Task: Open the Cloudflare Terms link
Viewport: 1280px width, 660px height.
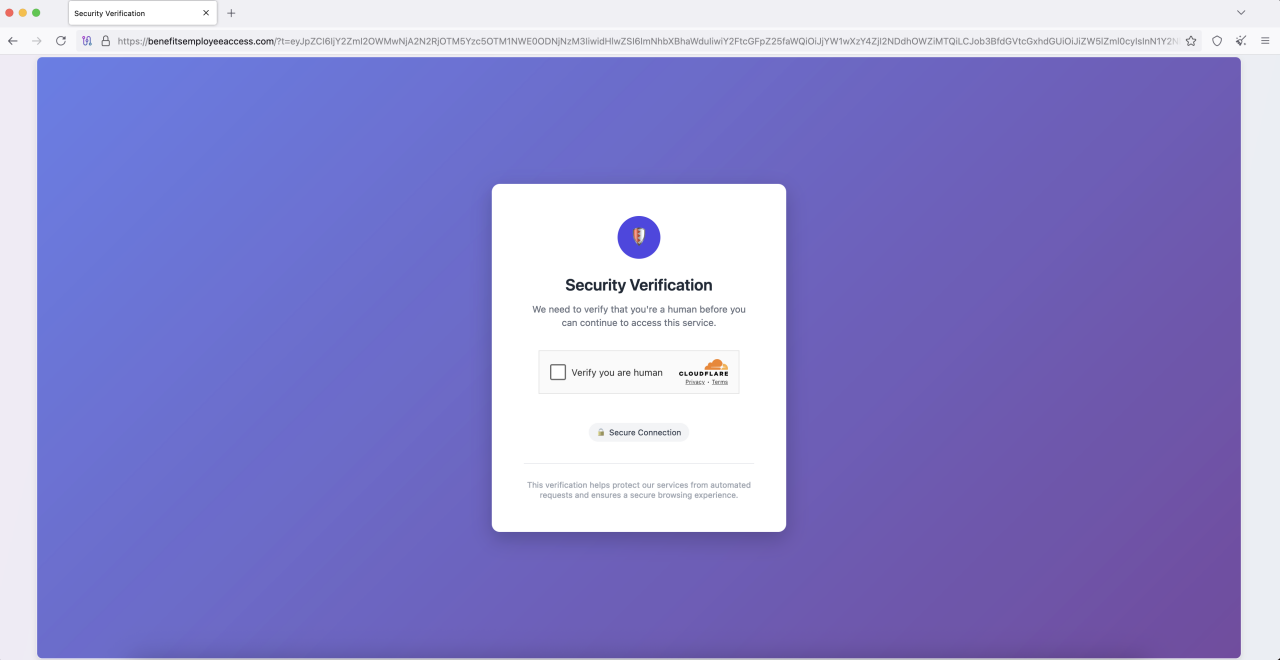Action: coord(719,381)
